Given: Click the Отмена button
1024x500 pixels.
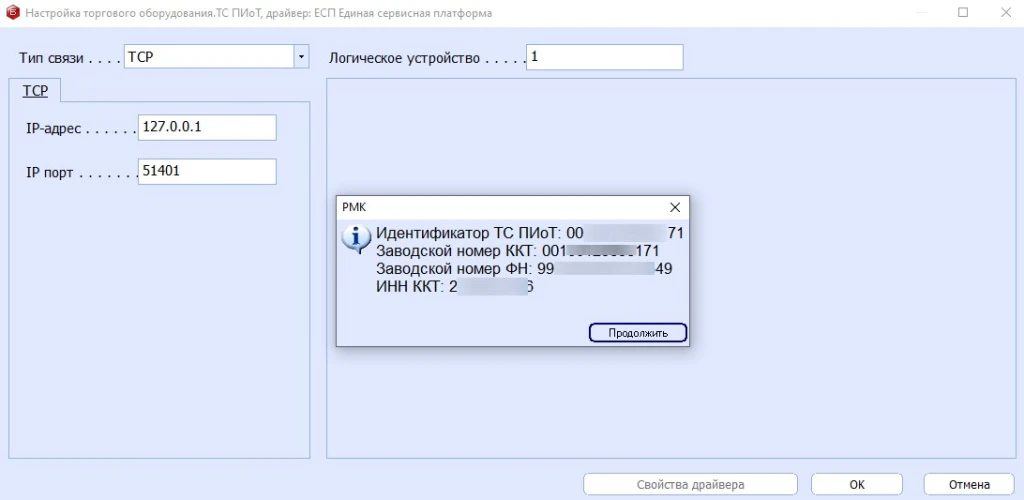Looking at the screenshot, I should click(x=968, y=485).
